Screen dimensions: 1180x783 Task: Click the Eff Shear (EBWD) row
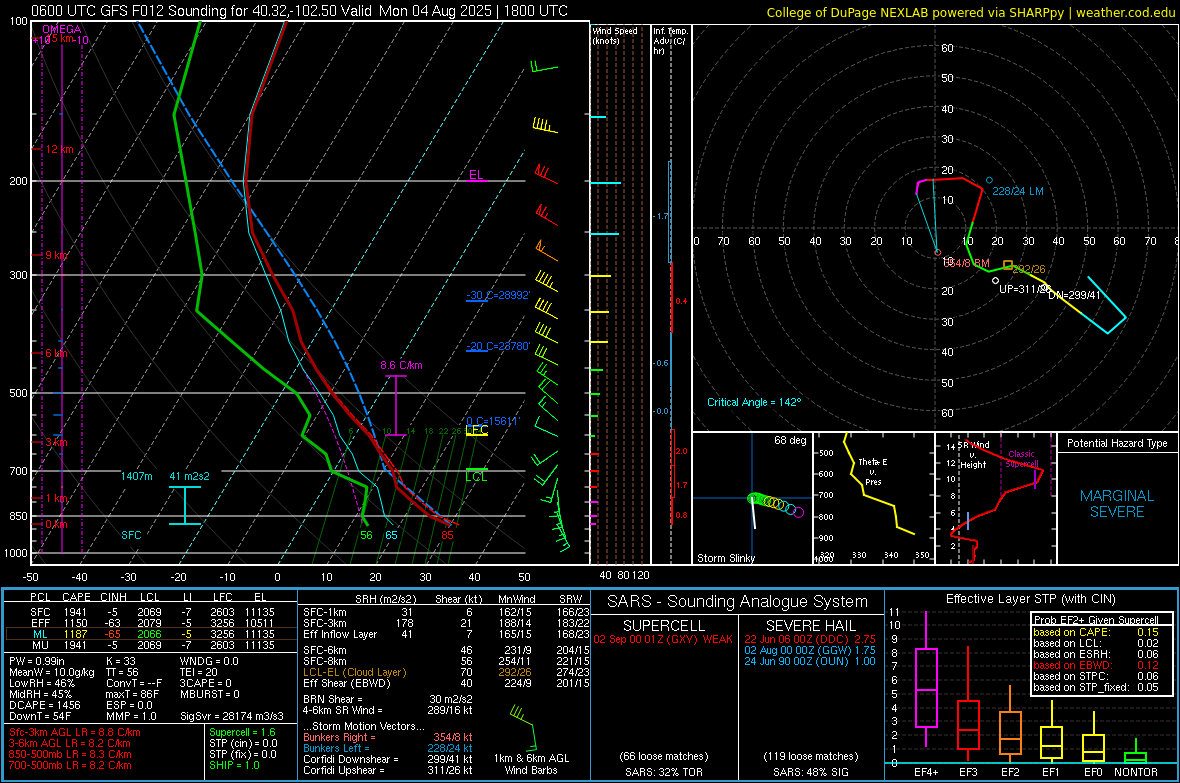446,683
